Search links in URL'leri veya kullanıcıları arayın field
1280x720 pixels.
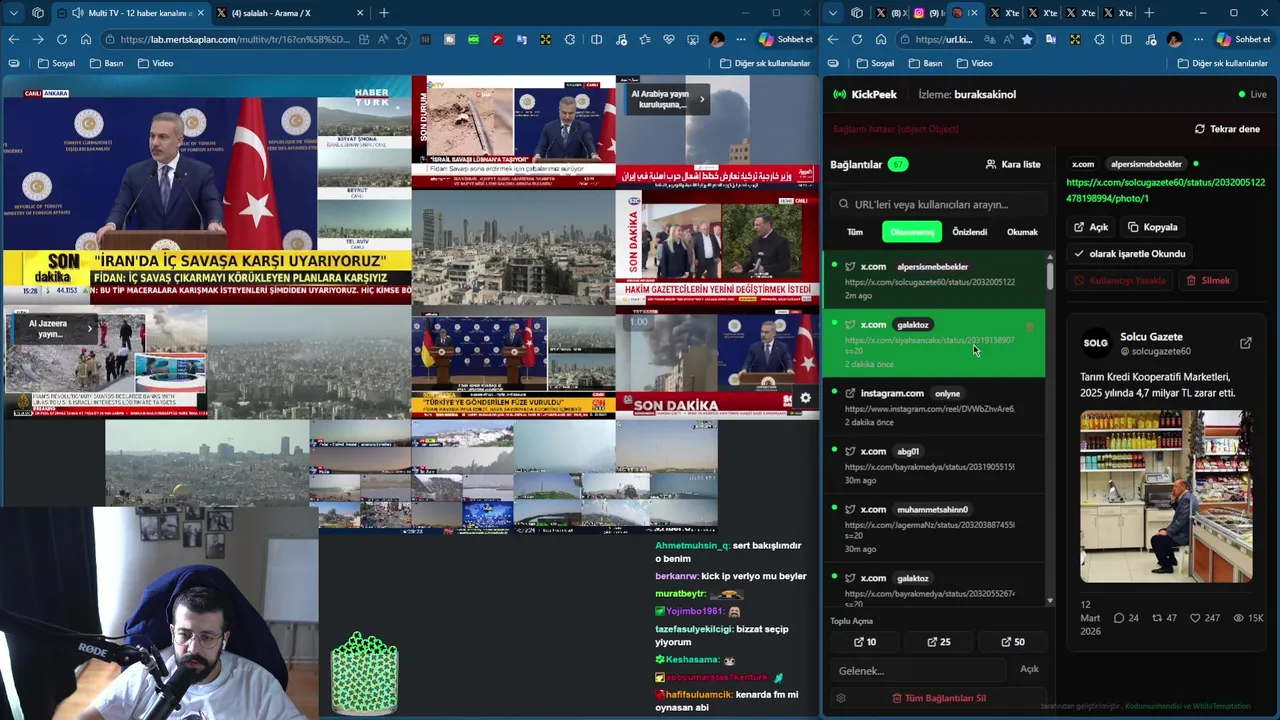tap(937, 204)
